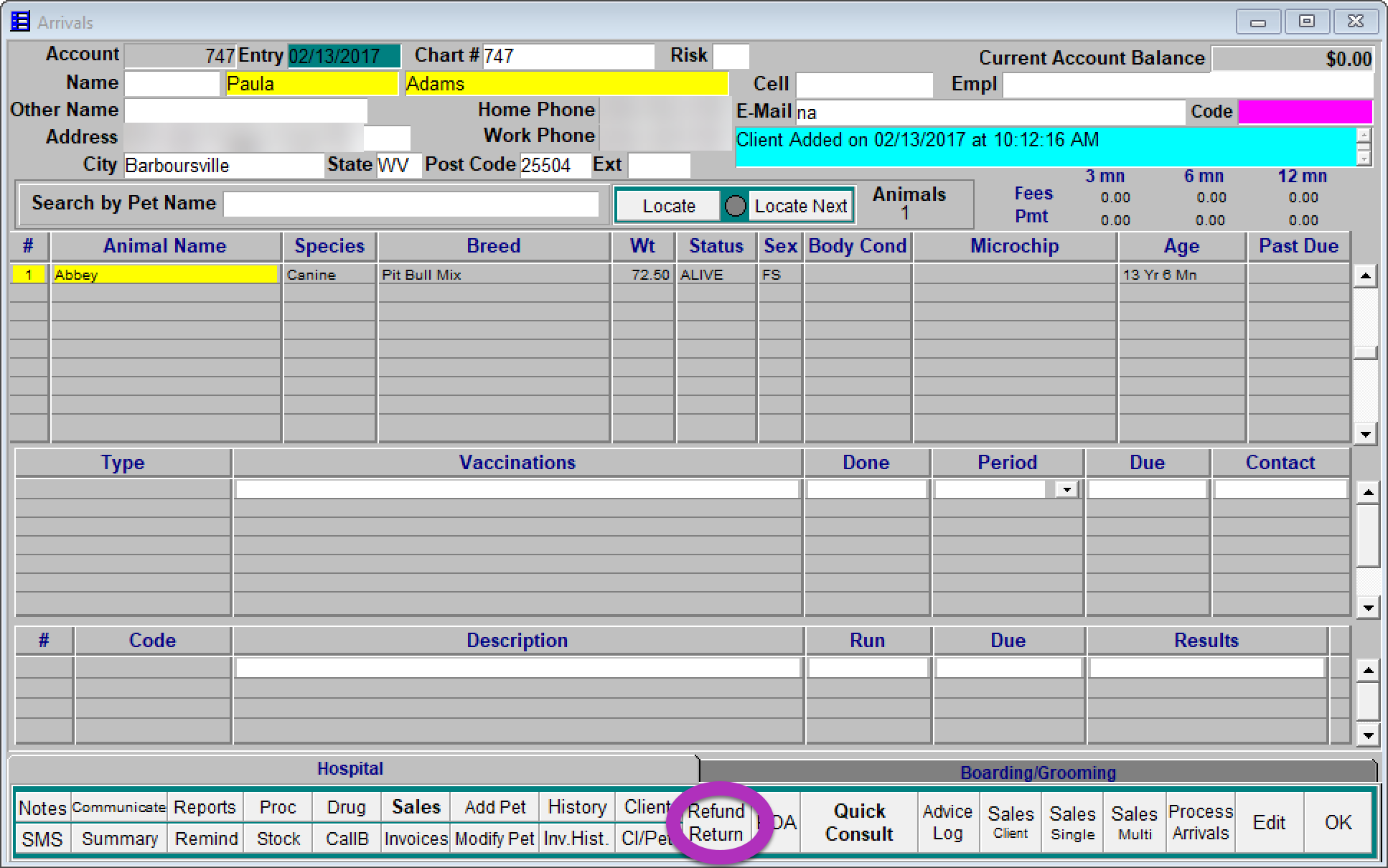Click the Edit button
The width and height of the screenshot is (1388, 868).
coord(1269,822)
